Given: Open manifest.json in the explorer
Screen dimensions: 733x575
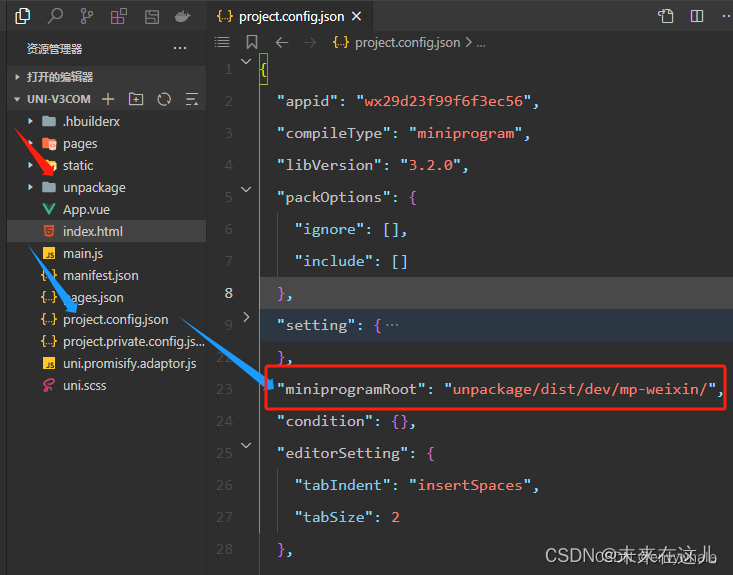Looking at the screenshot, I should point(101,275).
